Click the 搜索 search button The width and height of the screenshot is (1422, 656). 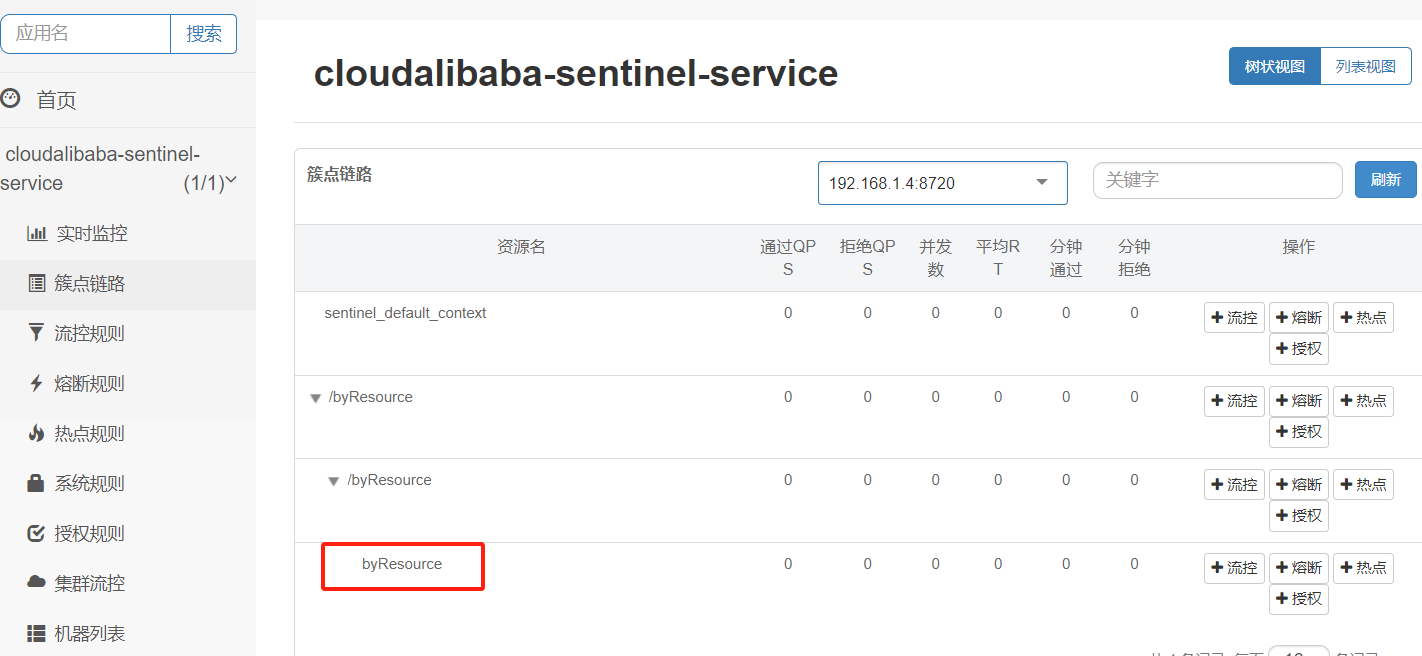pyautogui.click(x=204, y=33)
